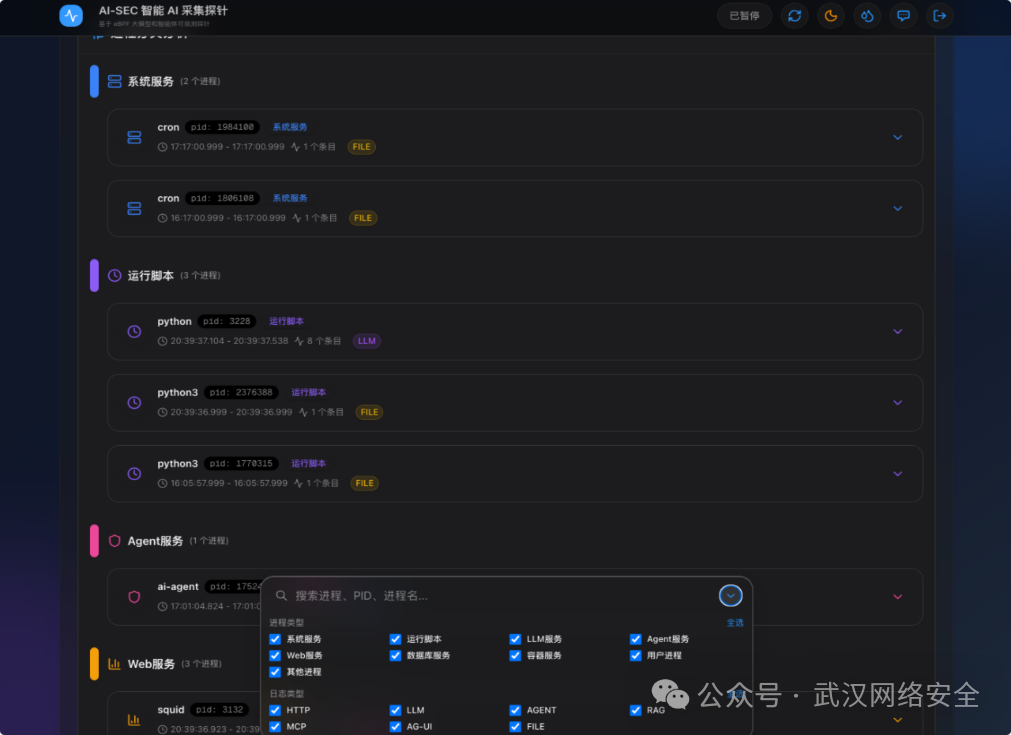This screenshot has height=735, width=1011.
Task: Uncheck the 用户进程 checkbox
Action: click(636, 655)
